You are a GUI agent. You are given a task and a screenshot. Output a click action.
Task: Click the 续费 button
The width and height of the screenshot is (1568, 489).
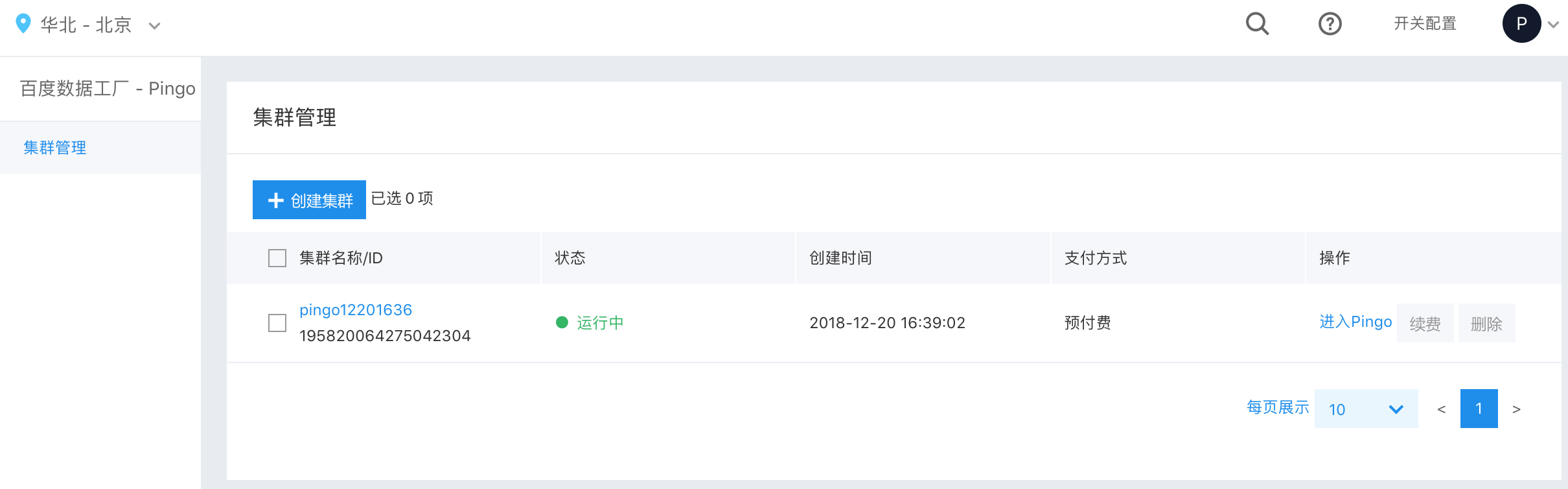pyautogui.click(x=1425, y=323)
